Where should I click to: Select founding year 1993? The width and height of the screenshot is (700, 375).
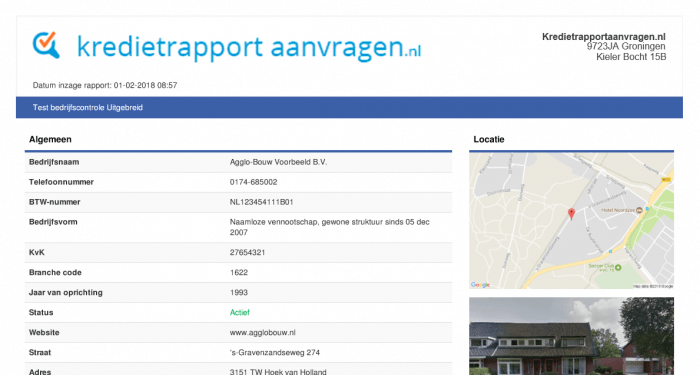239,292
